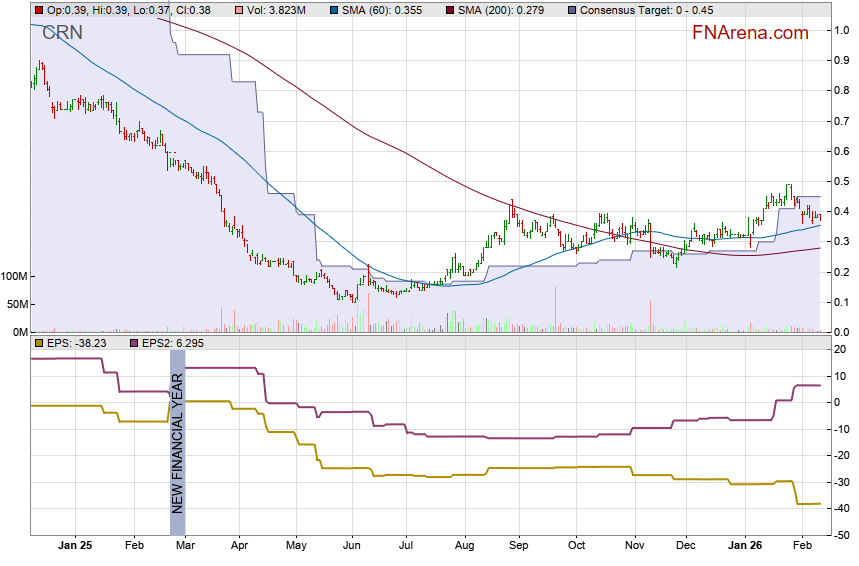Click the purple EPS2 legend swatch
This screenshot has height=566, width=859.
(133, 344)
